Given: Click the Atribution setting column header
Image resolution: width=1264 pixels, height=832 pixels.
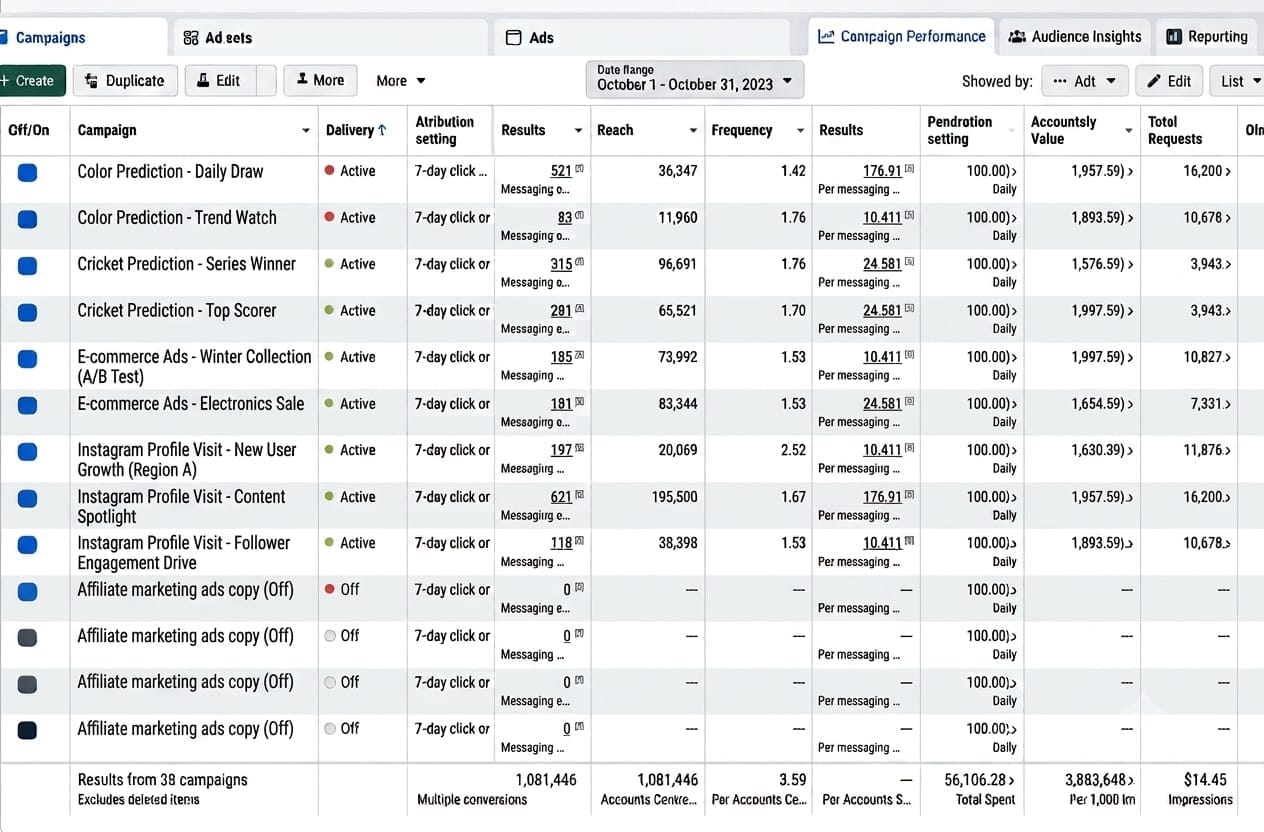Looking at the screenshot, I should (444, 130).
